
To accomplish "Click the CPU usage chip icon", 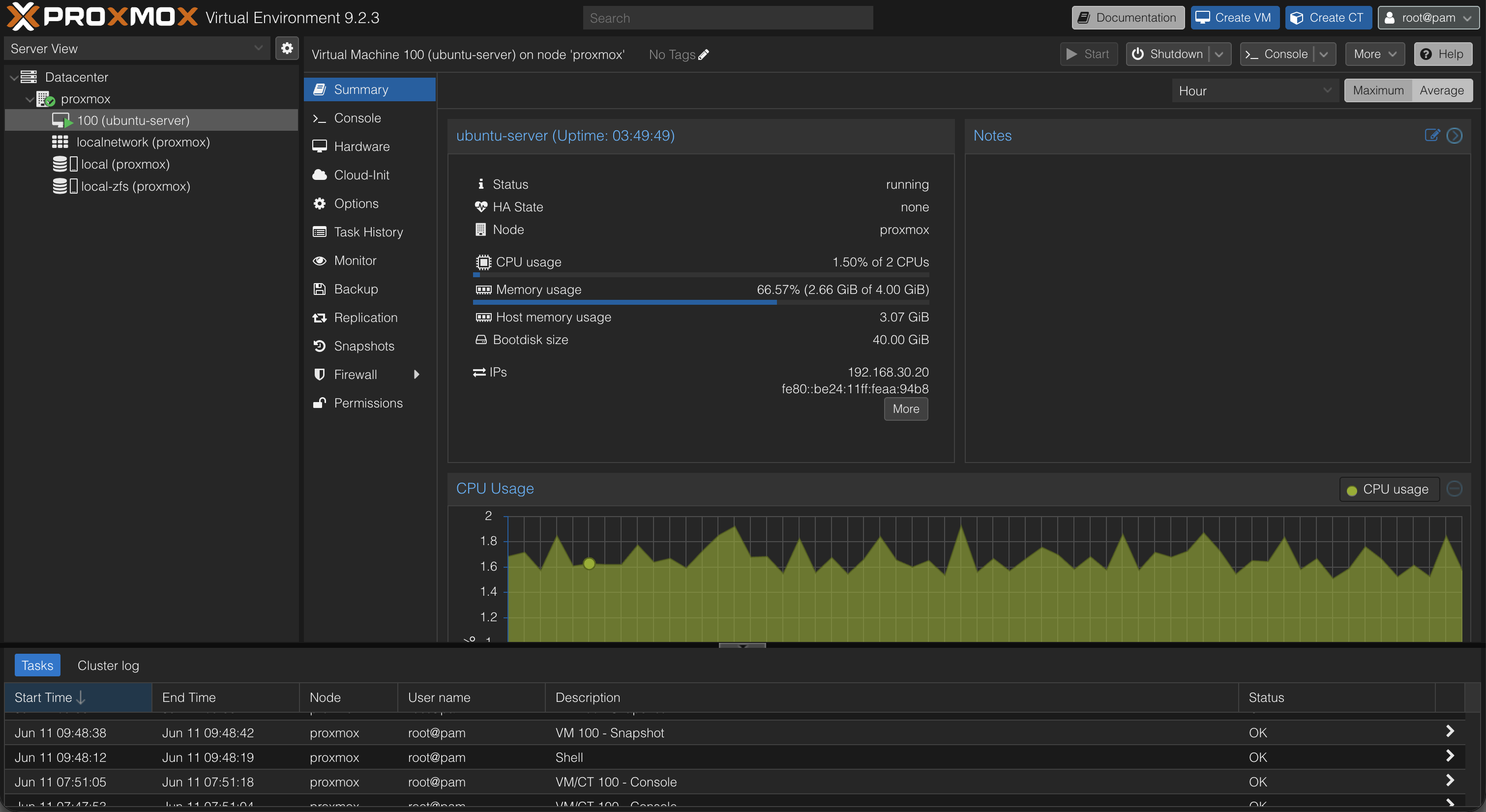I will [x=483, y=262].
